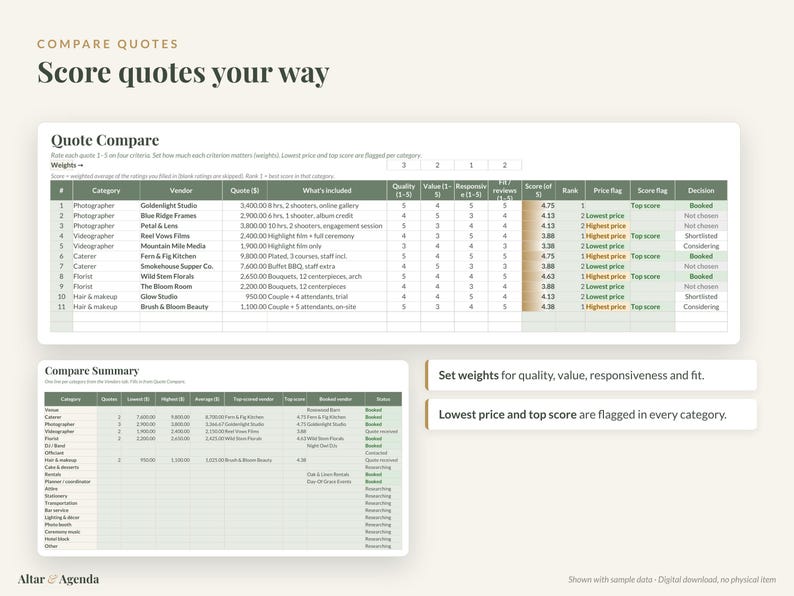This screenshot has height=596, width=794.
Task: Select the Officiant row in Compare Summary
Action: coord(223,453)
